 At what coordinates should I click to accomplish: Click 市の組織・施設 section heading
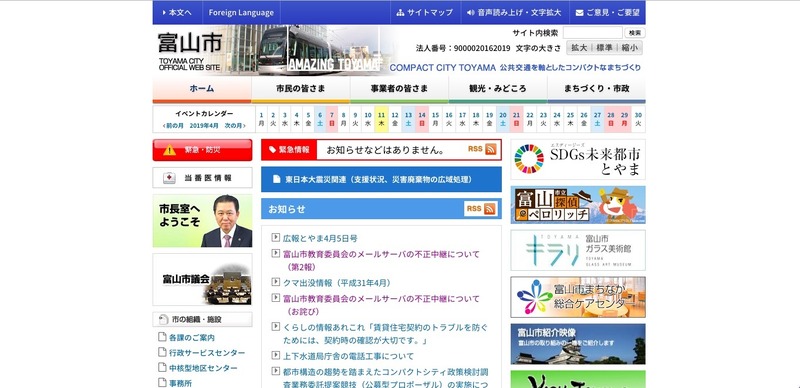click(x=202, y=320)
